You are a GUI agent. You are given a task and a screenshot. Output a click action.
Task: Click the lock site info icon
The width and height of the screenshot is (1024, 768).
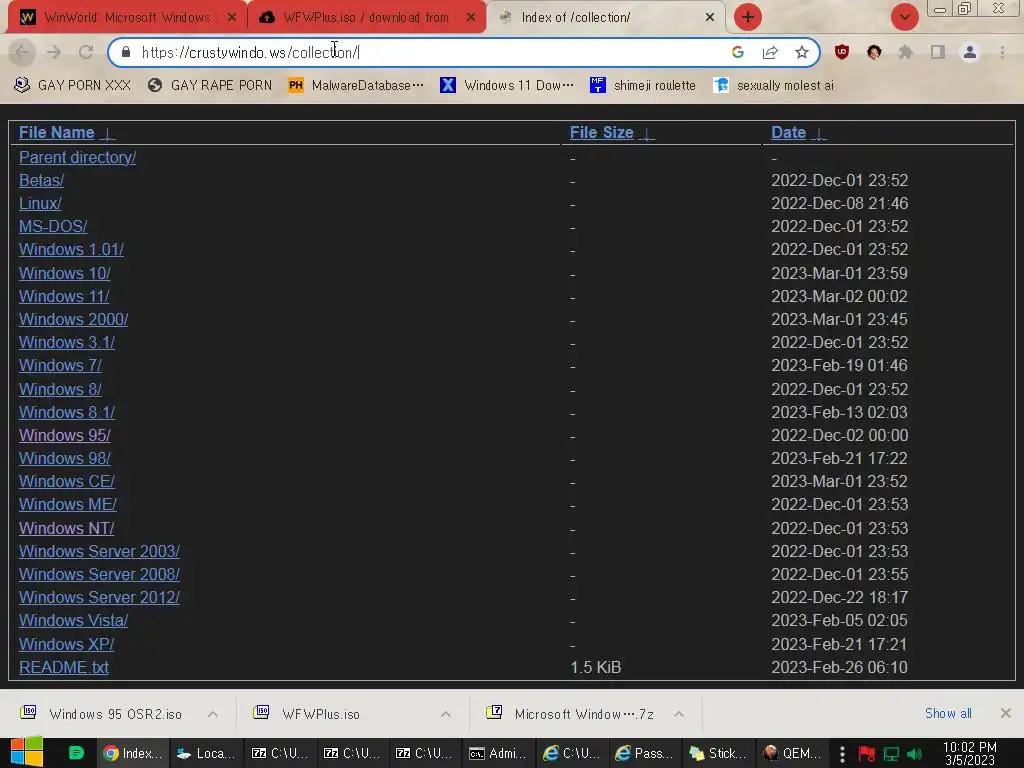pos(126,52)
